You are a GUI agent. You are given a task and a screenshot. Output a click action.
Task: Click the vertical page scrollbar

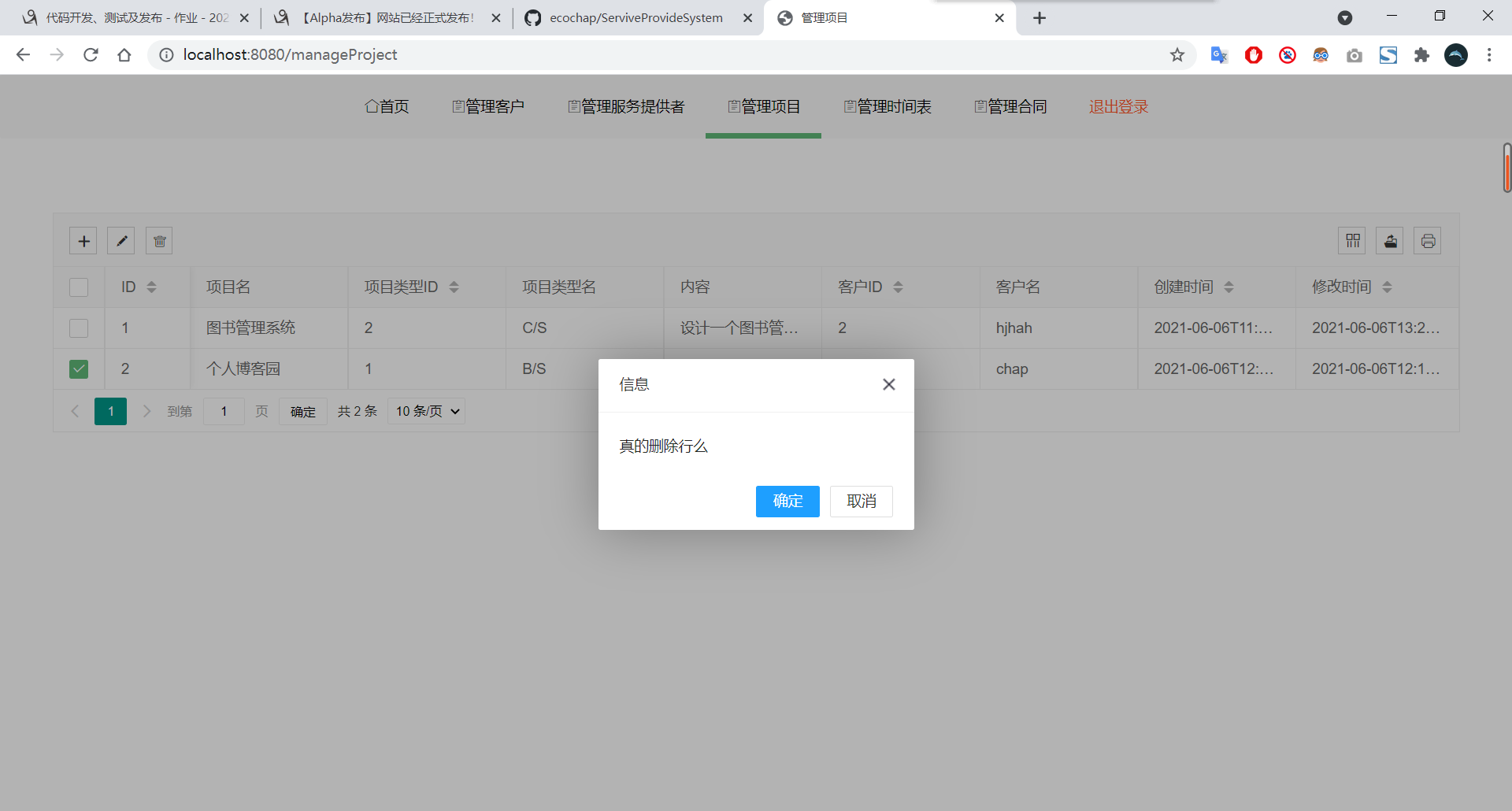point(1506,168)
